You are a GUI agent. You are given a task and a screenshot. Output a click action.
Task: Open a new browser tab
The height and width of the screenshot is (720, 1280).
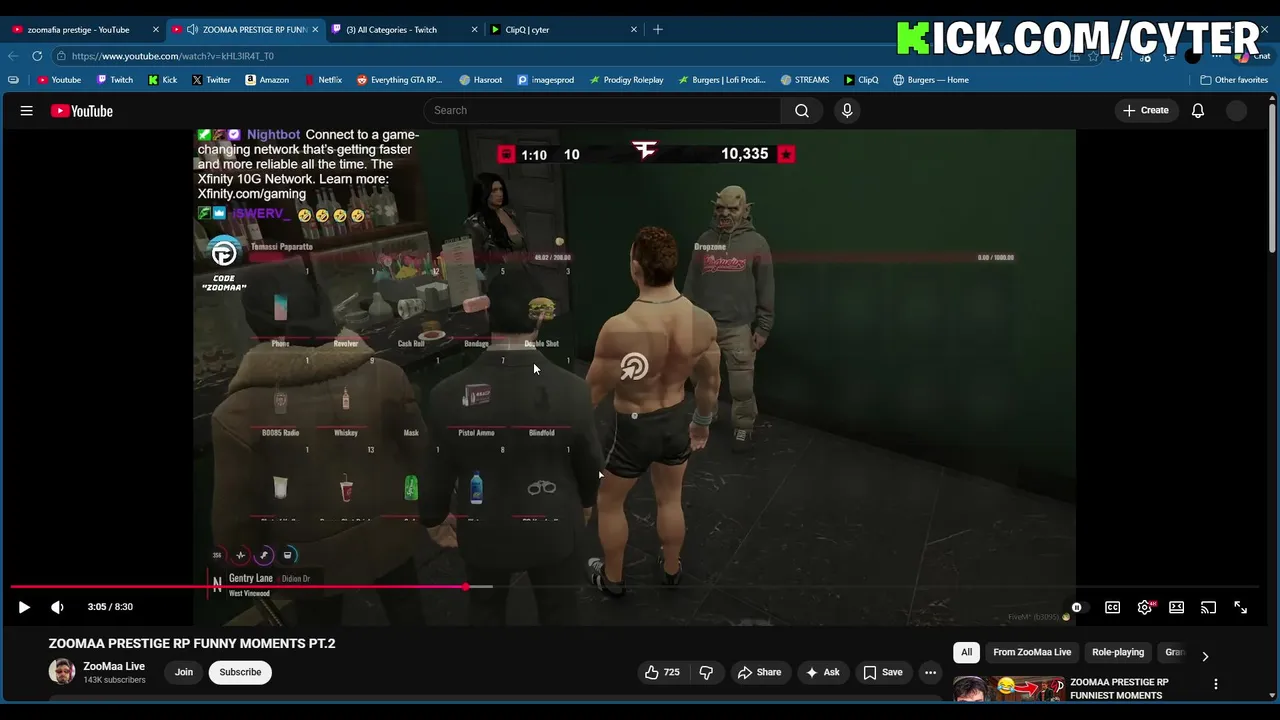pyautogui.click(x=657, y=29)
